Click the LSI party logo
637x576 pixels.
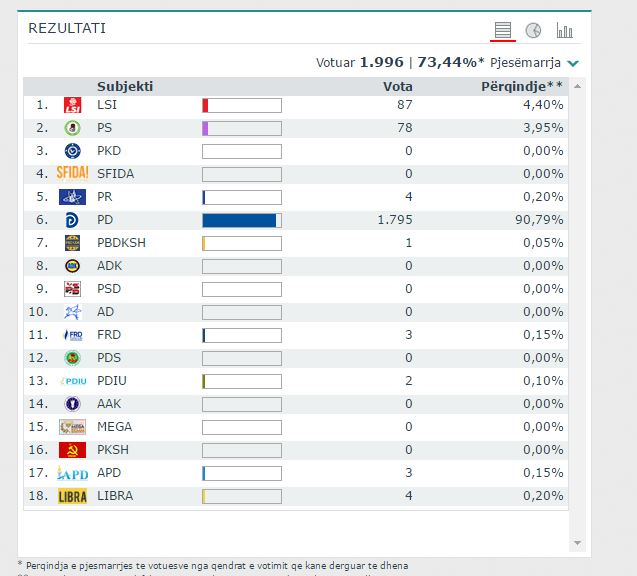[72, 105]
